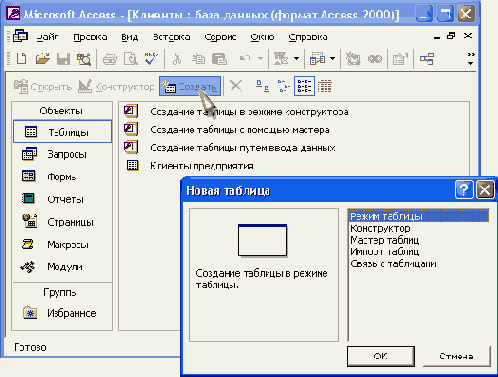Click the Open folder toolbar icon
Viewport: 498px width, 377px height.
(x=43, y=59)
